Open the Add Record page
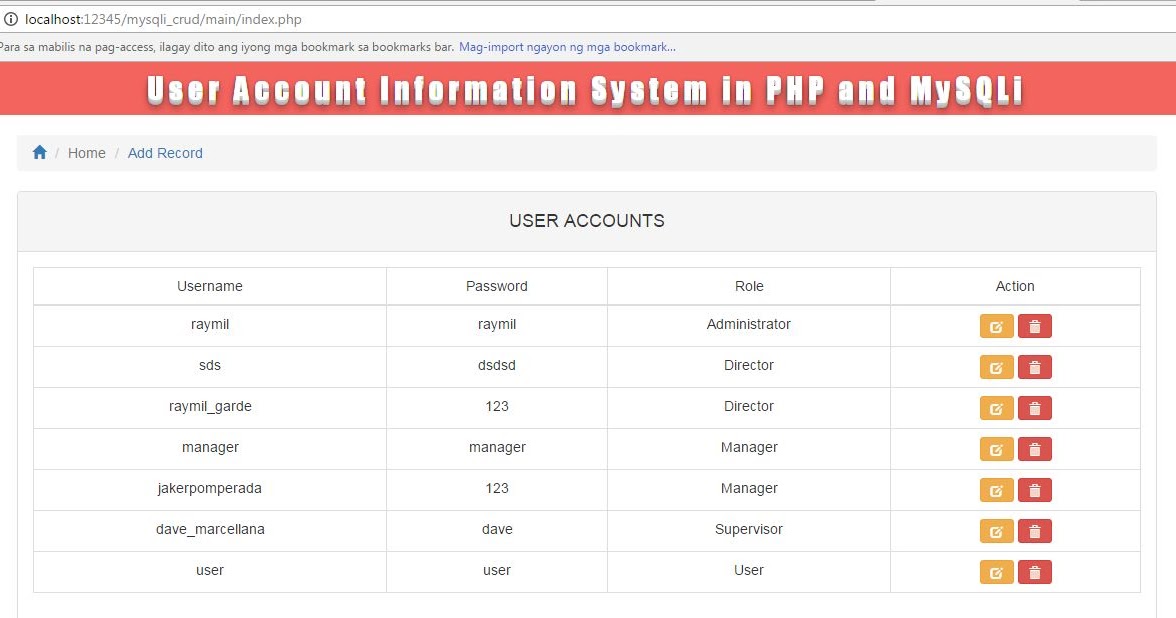1176x618 pixels. pyautogui.click(x=165, y=152)
